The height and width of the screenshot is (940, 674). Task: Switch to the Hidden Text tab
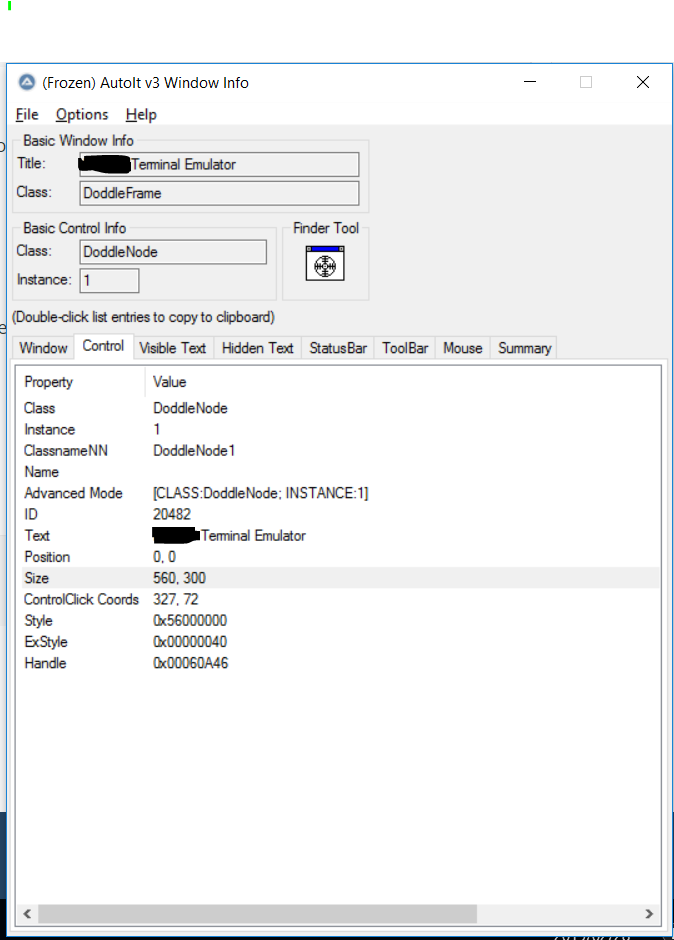tap(257, 348)
